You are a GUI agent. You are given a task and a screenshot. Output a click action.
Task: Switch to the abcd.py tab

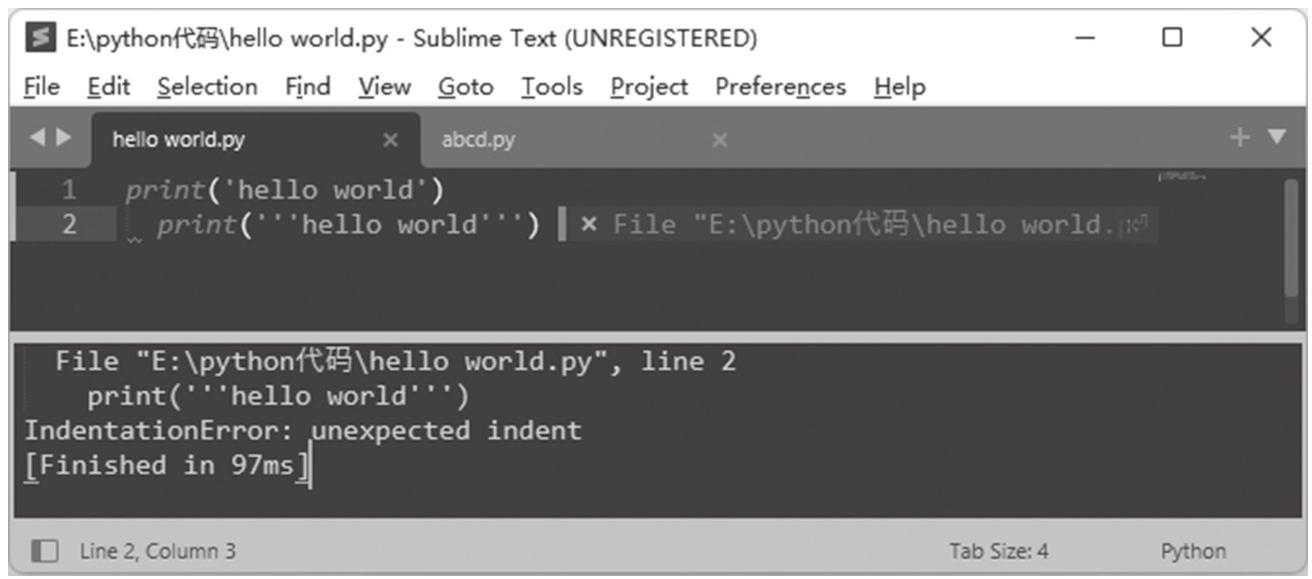tap(478, 140)
